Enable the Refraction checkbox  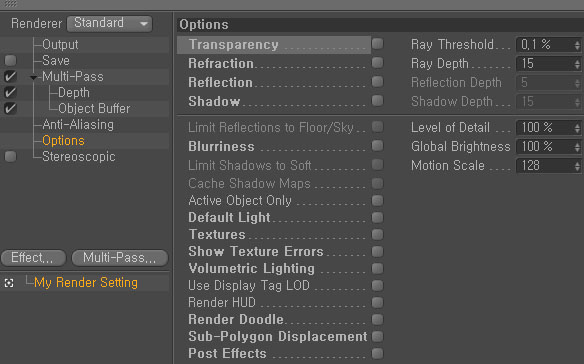tap(377, 63)
